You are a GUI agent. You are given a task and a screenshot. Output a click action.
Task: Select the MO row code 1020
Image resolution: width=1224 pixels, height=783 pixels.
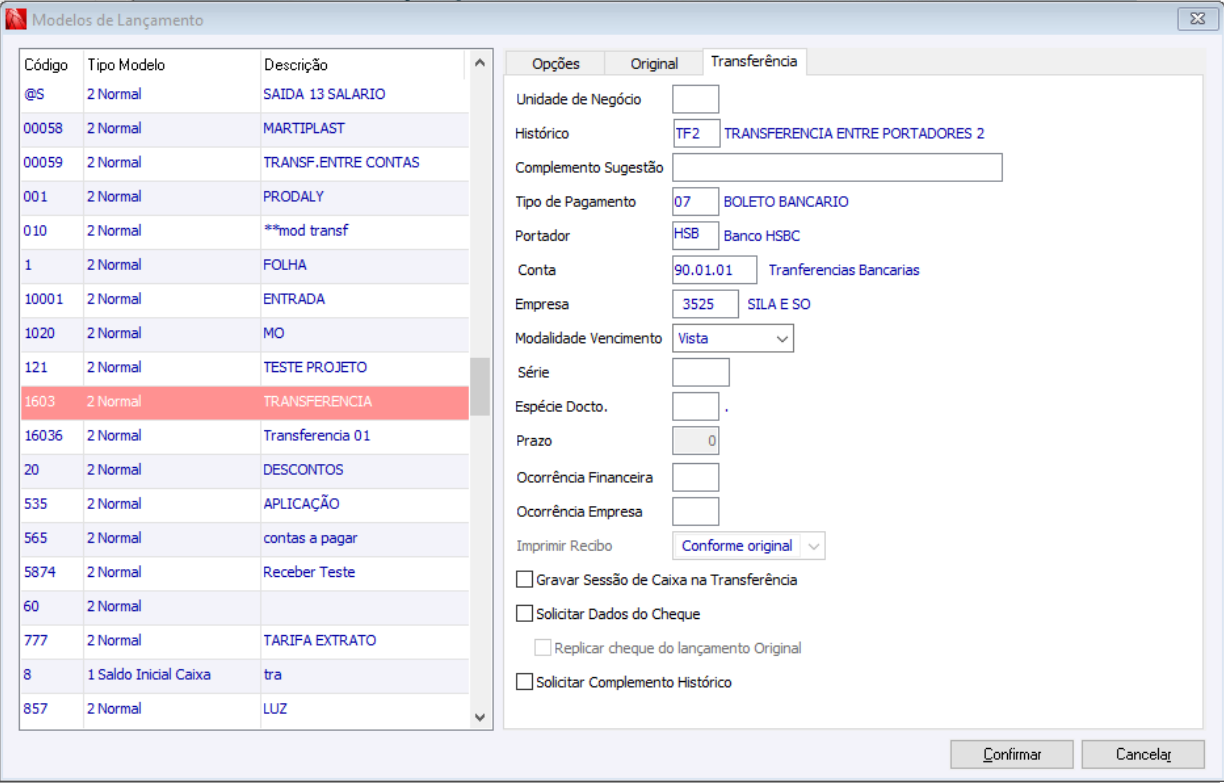(245, 333)
